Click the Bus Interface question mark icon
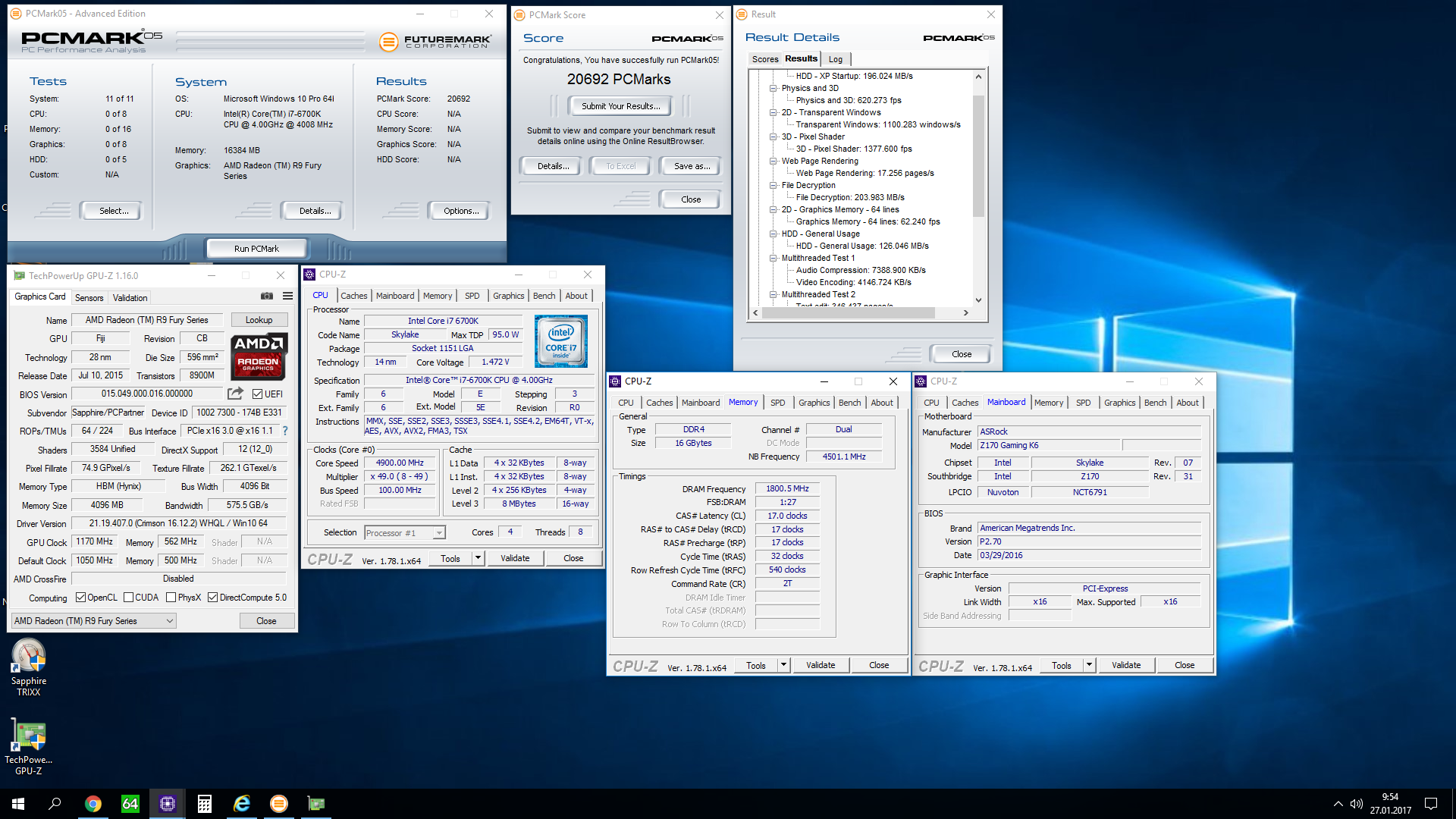 [285, 431]
